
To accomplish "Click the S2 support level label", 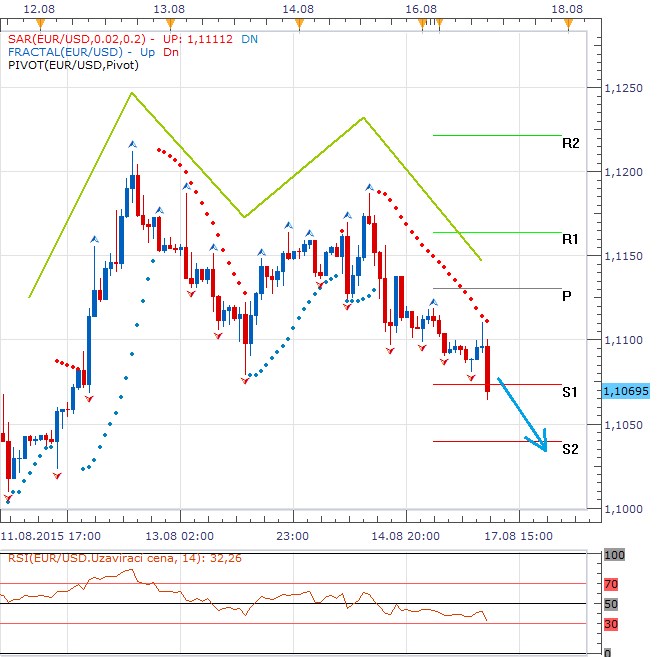I will tap(570, 449).
